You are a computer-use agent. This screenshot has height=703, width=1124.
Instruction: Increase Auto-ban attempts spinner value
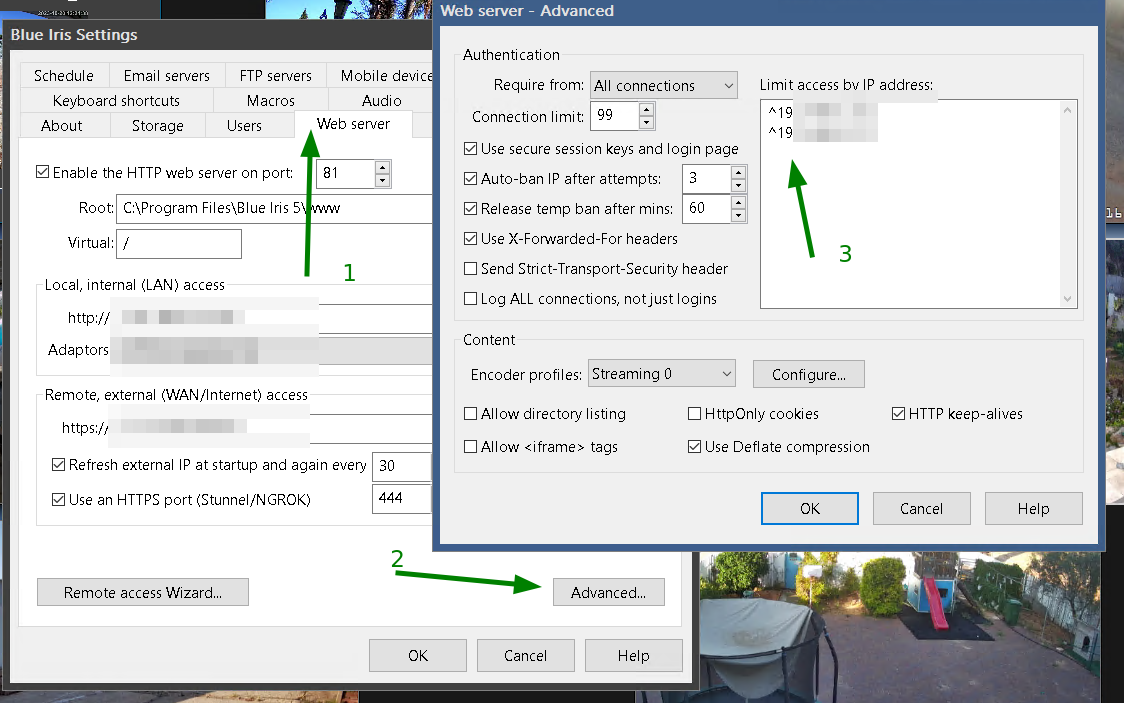tap(738, 172)
